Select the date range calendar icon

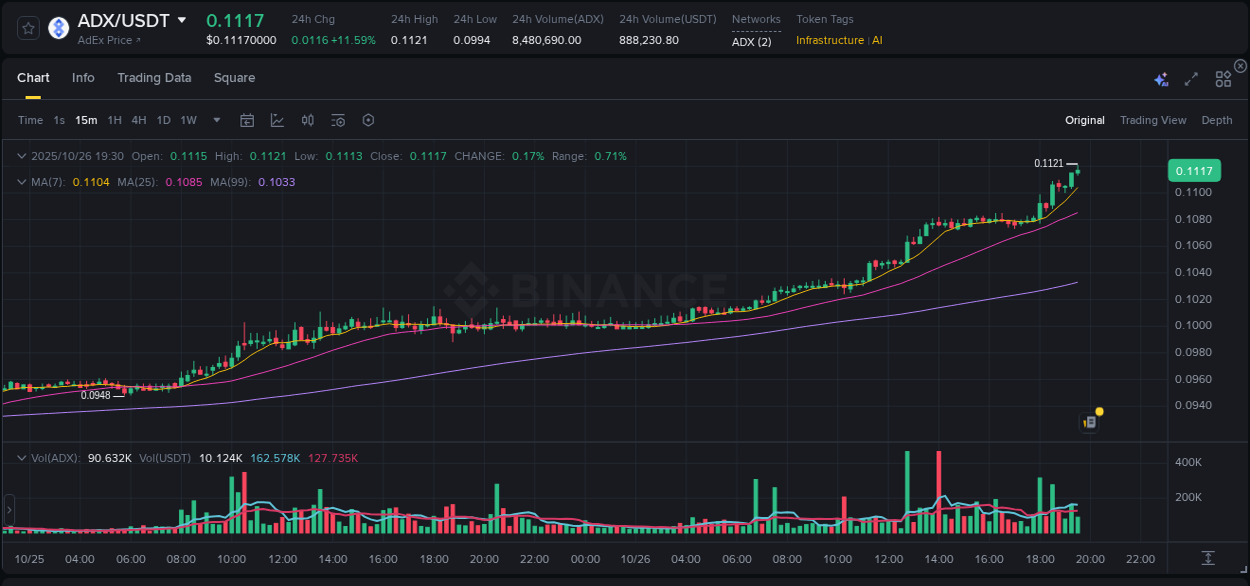click(x=247, y=120)
